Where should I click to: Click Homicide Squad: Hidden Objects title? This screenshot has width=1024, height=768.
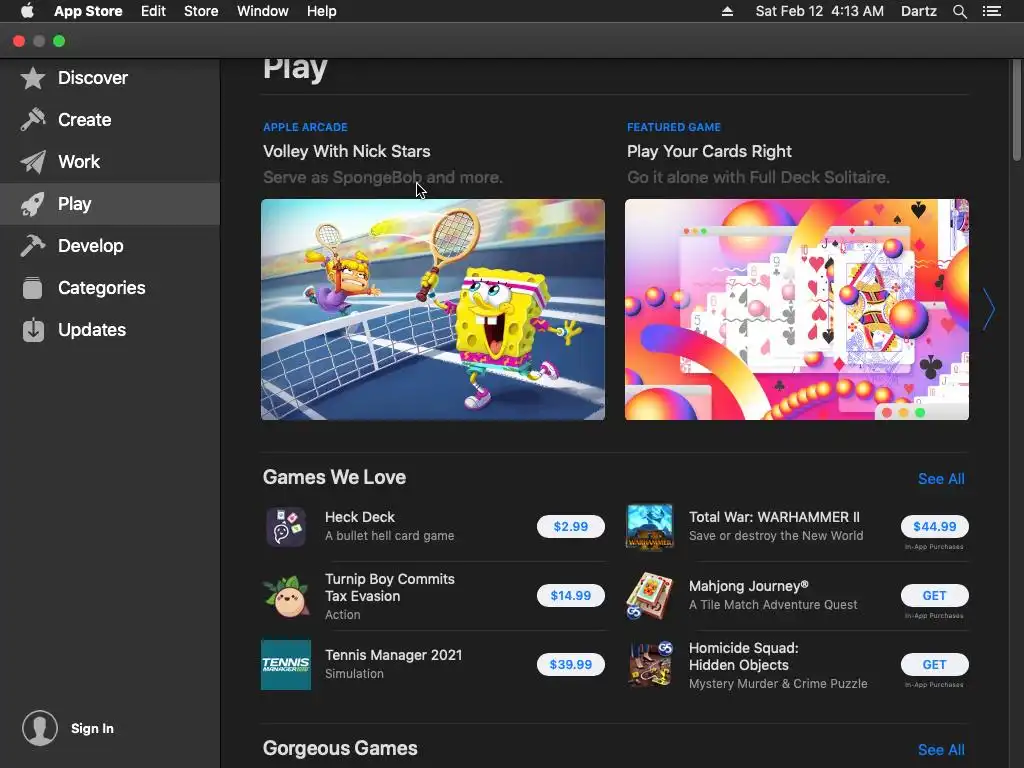[x=744, y=656]
